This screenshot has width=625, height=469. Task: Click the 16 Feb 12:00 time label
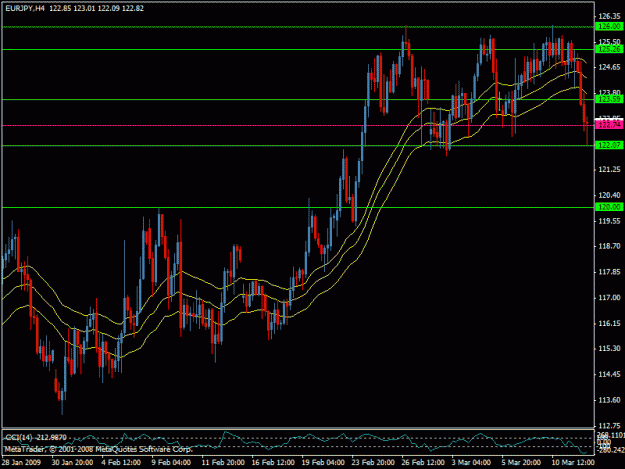(x=273, y=463)
